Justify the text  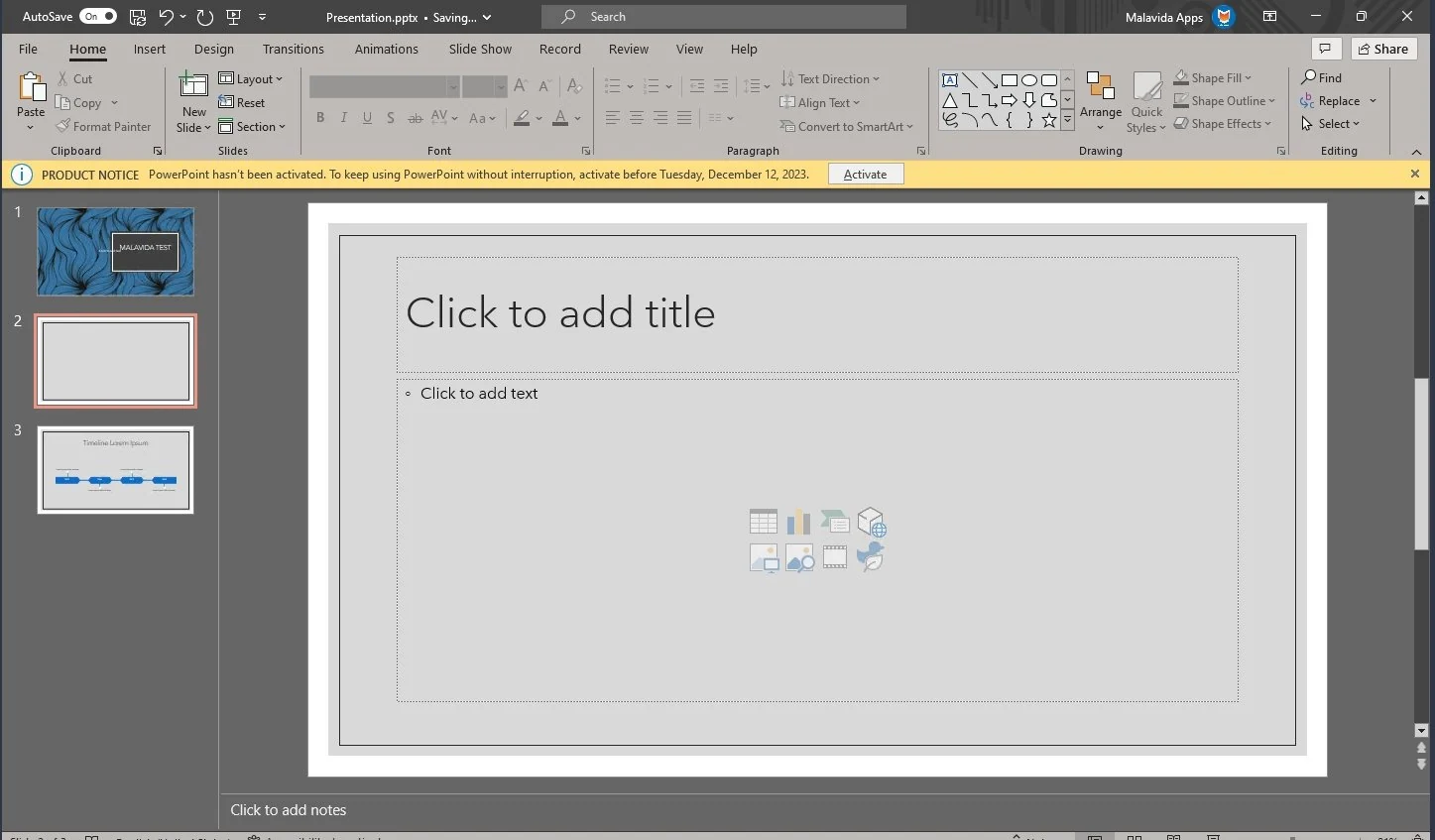click(684, 118)
